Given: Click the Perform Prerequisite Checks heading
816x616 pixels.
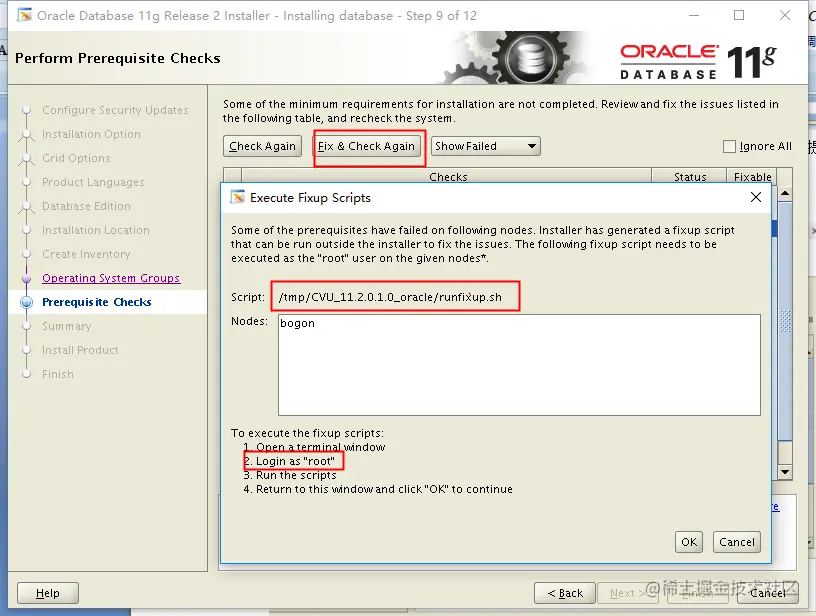Looking at the screenshot, I should 118,58.
